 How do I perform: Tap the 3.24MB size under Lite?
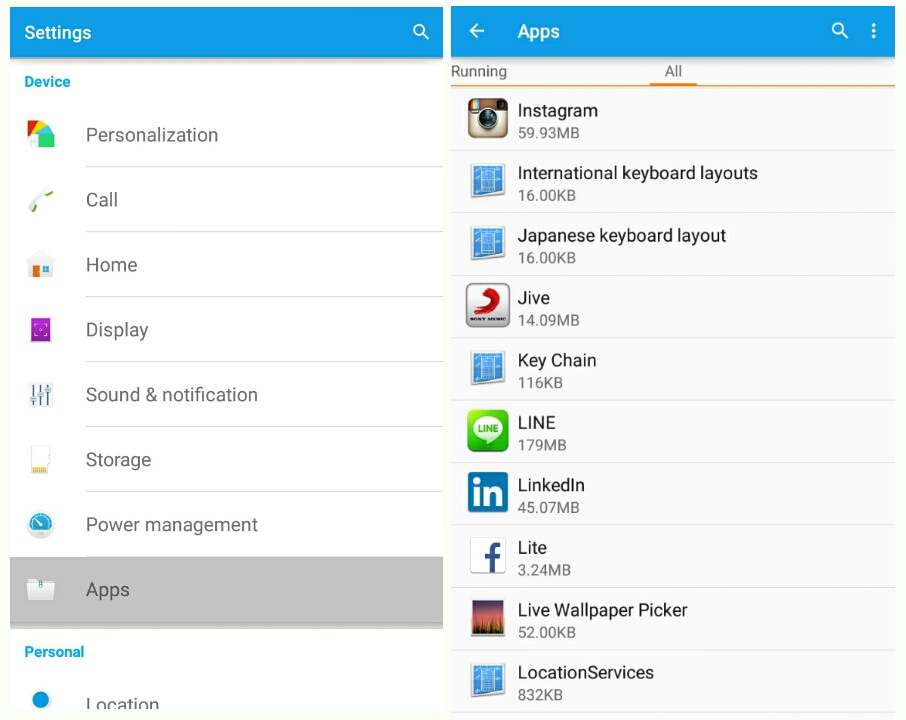pyautogui.click(x=544, y=570)
